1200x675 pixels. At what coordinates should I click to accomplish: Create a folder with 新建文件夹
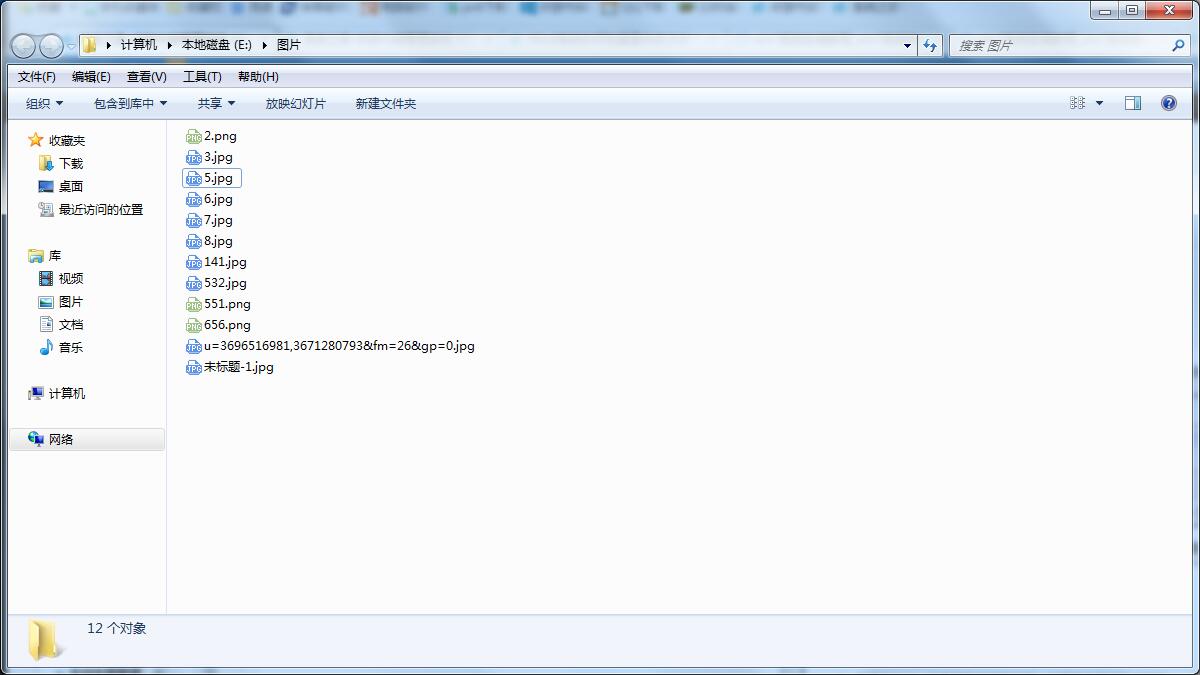tap(384, 103)
